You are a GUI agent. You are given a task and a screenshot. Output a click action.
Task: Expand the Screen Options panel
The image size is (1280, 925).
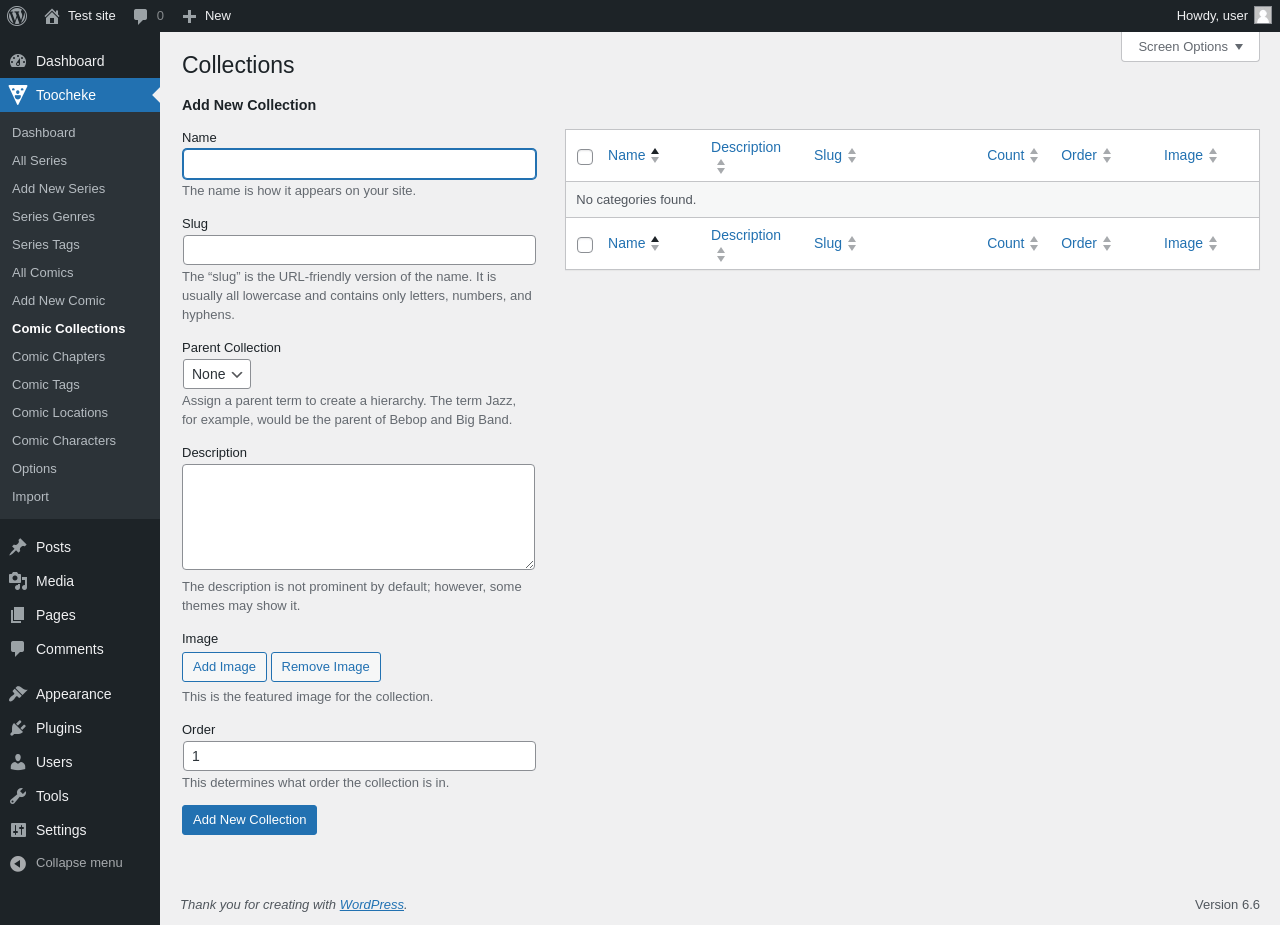point(1190,46)
